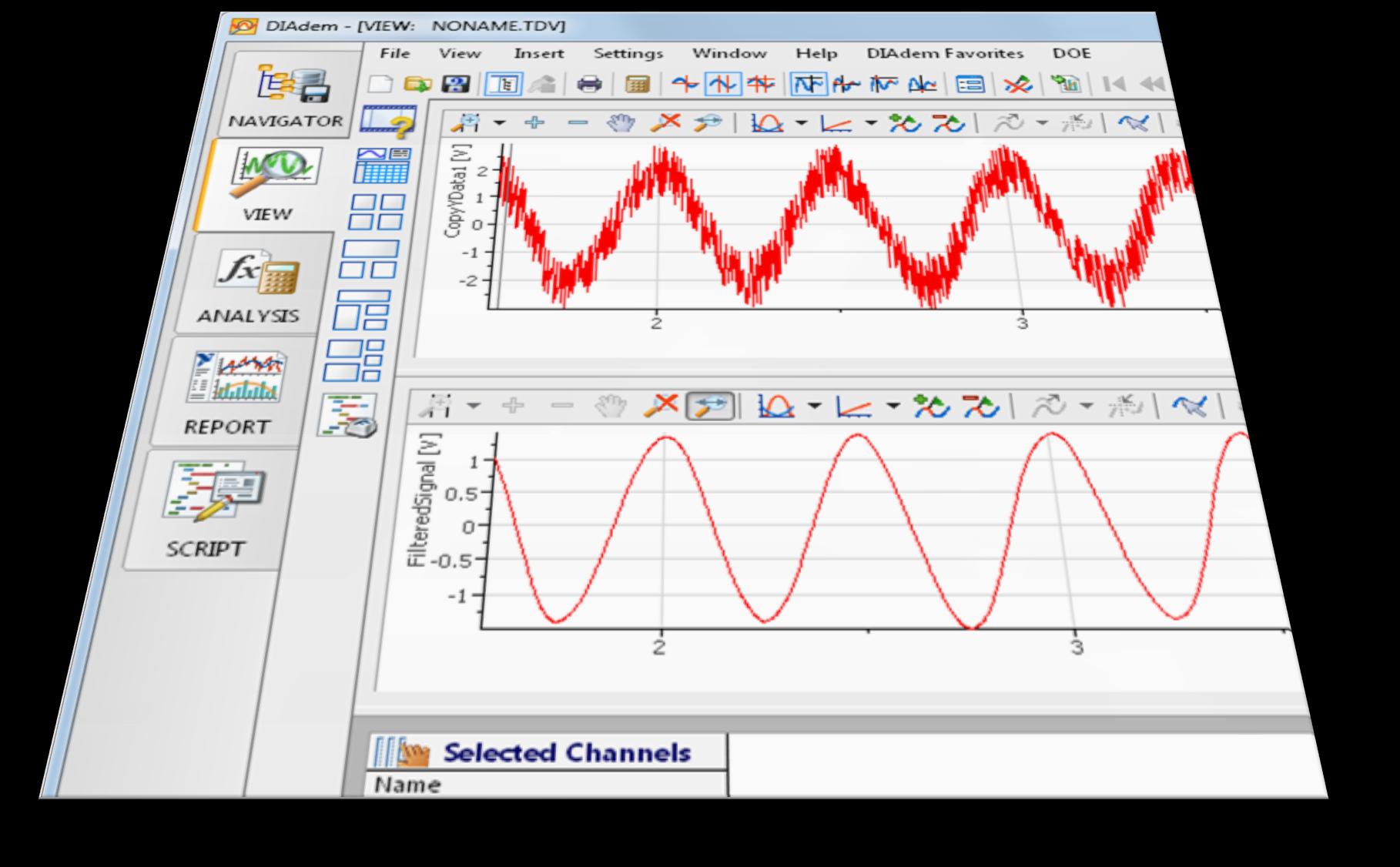Expand axis scaling dropdown in upper graph
This screenshot has height=867, width=1400.
871,123
